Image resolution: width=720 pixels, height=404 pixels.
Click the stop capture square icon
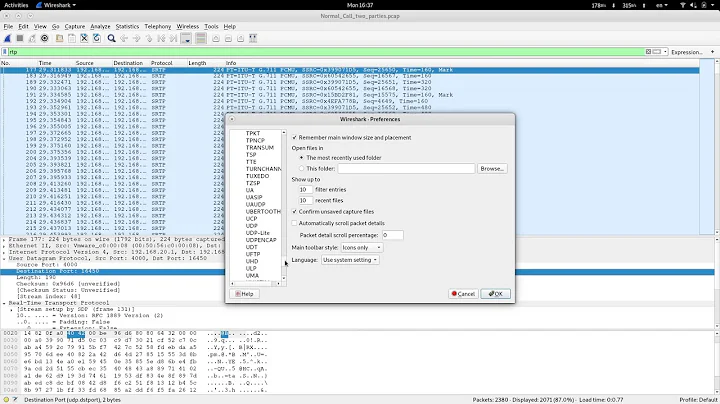(20, 39)
